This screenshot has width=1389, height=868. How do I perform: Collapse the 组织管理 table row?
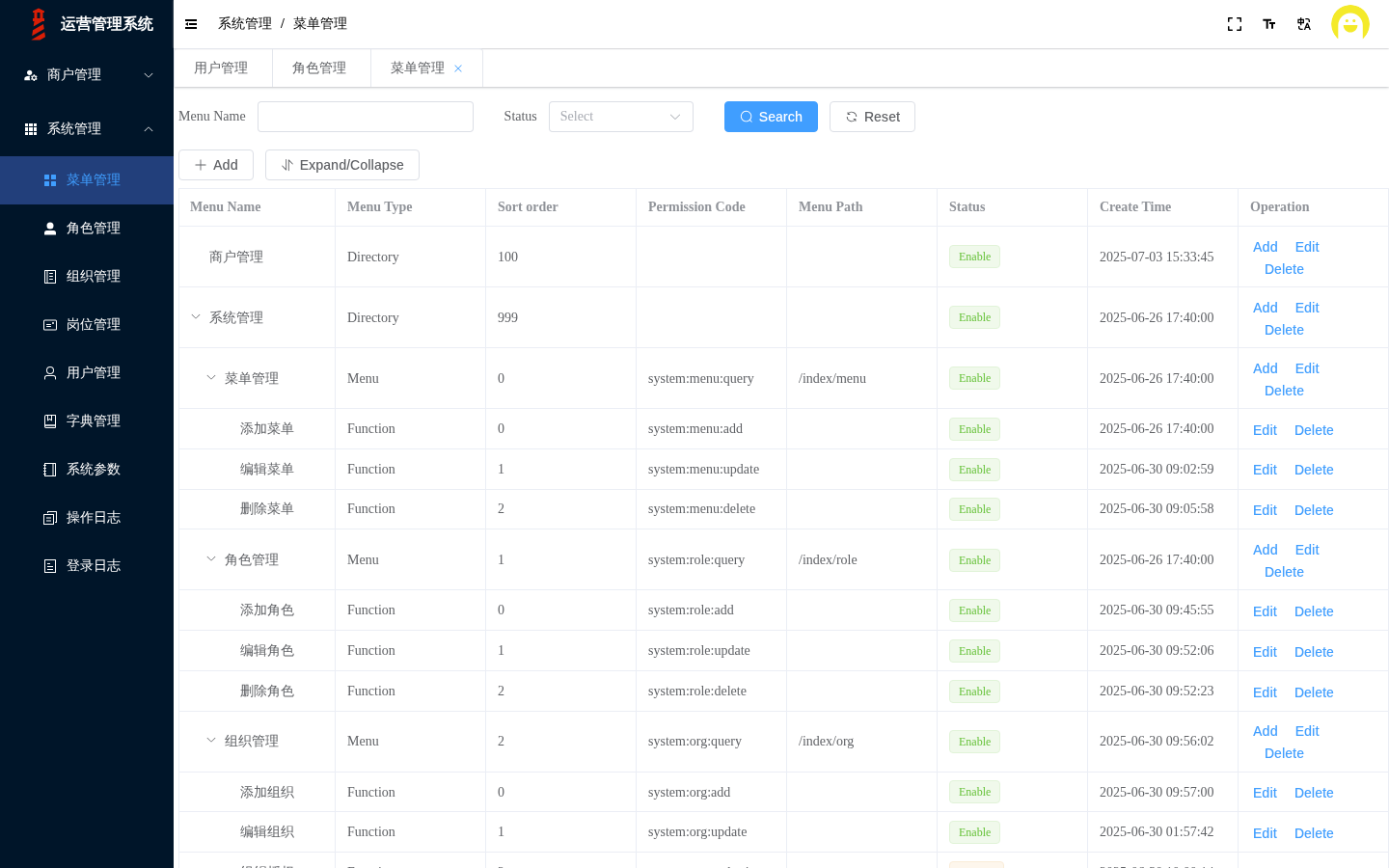211,741
